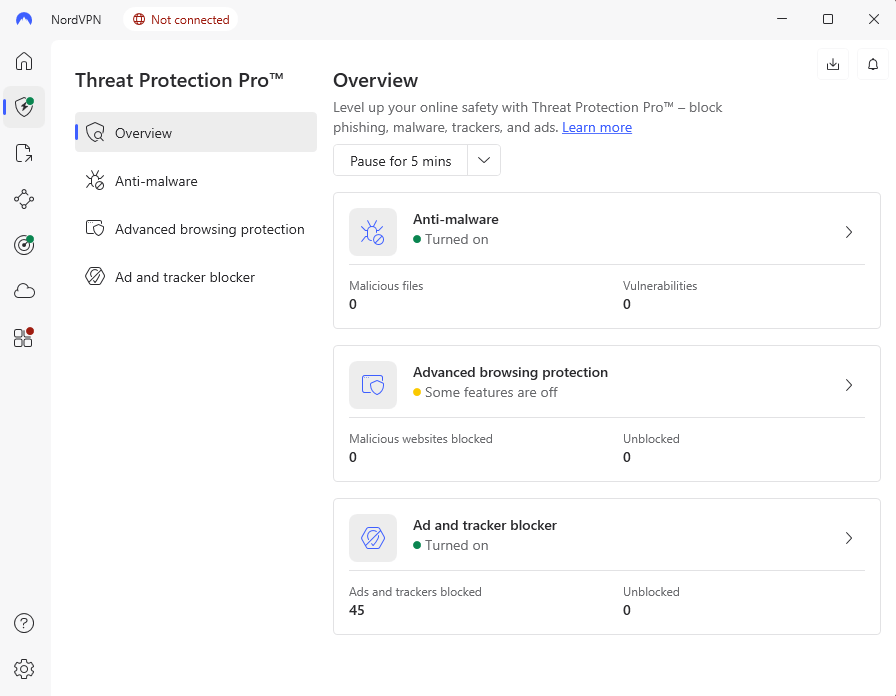The height and width of the screenshot is (696, 896).
Task: Expand Ad and tracker blocker card chevron
Action: click(848, 538)
